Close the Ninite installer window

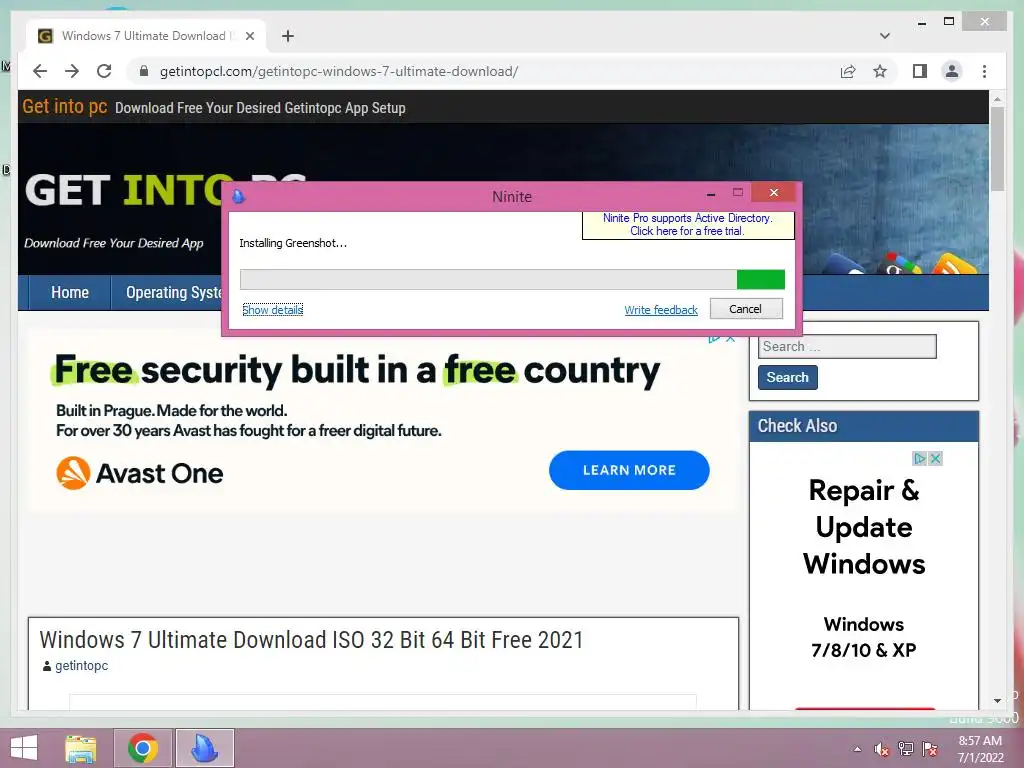tap(773, 193)
